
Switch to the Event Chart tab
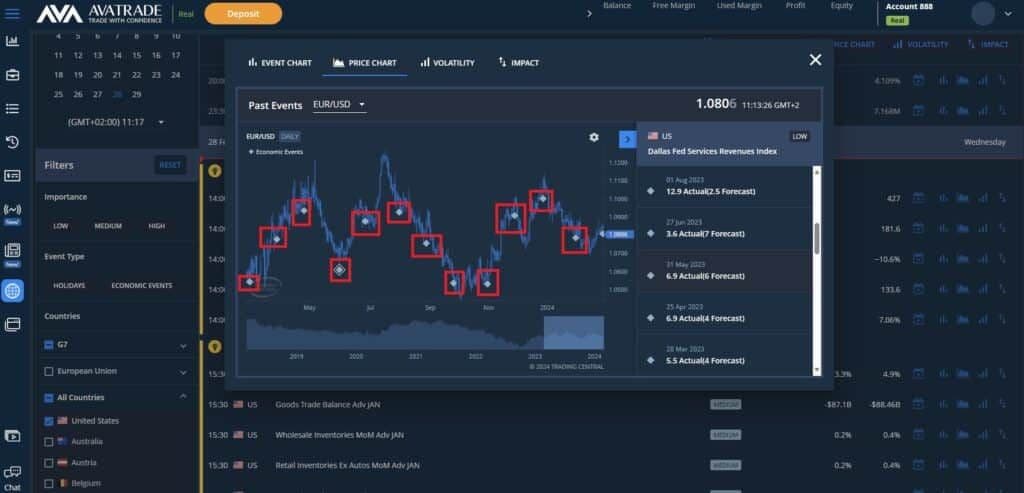click(280, 63)
